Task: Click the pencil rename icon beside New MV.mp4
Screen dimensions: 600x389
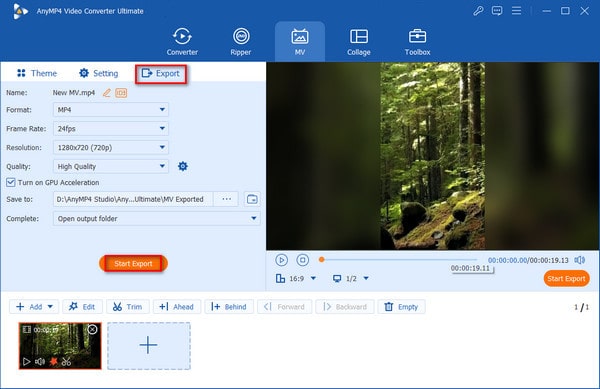Action: coord(106,93)
